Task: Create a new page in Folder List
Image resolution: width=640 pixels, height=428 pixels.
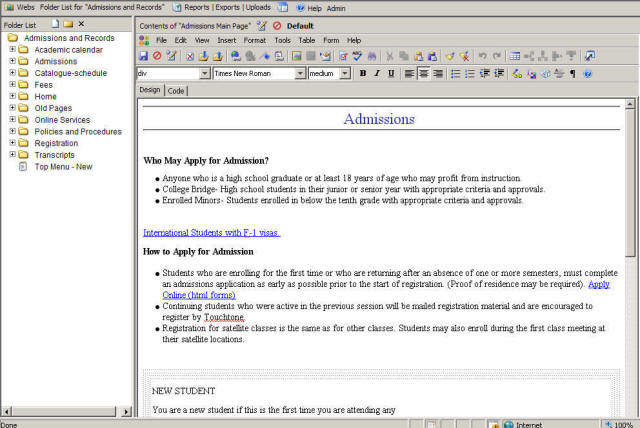Action: [55, 24]
